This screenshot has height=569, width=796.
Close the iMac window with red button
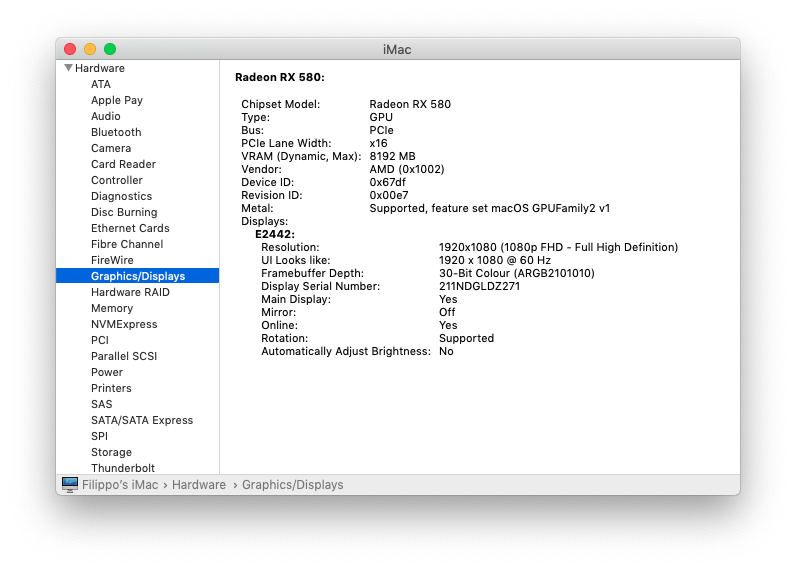70,49
